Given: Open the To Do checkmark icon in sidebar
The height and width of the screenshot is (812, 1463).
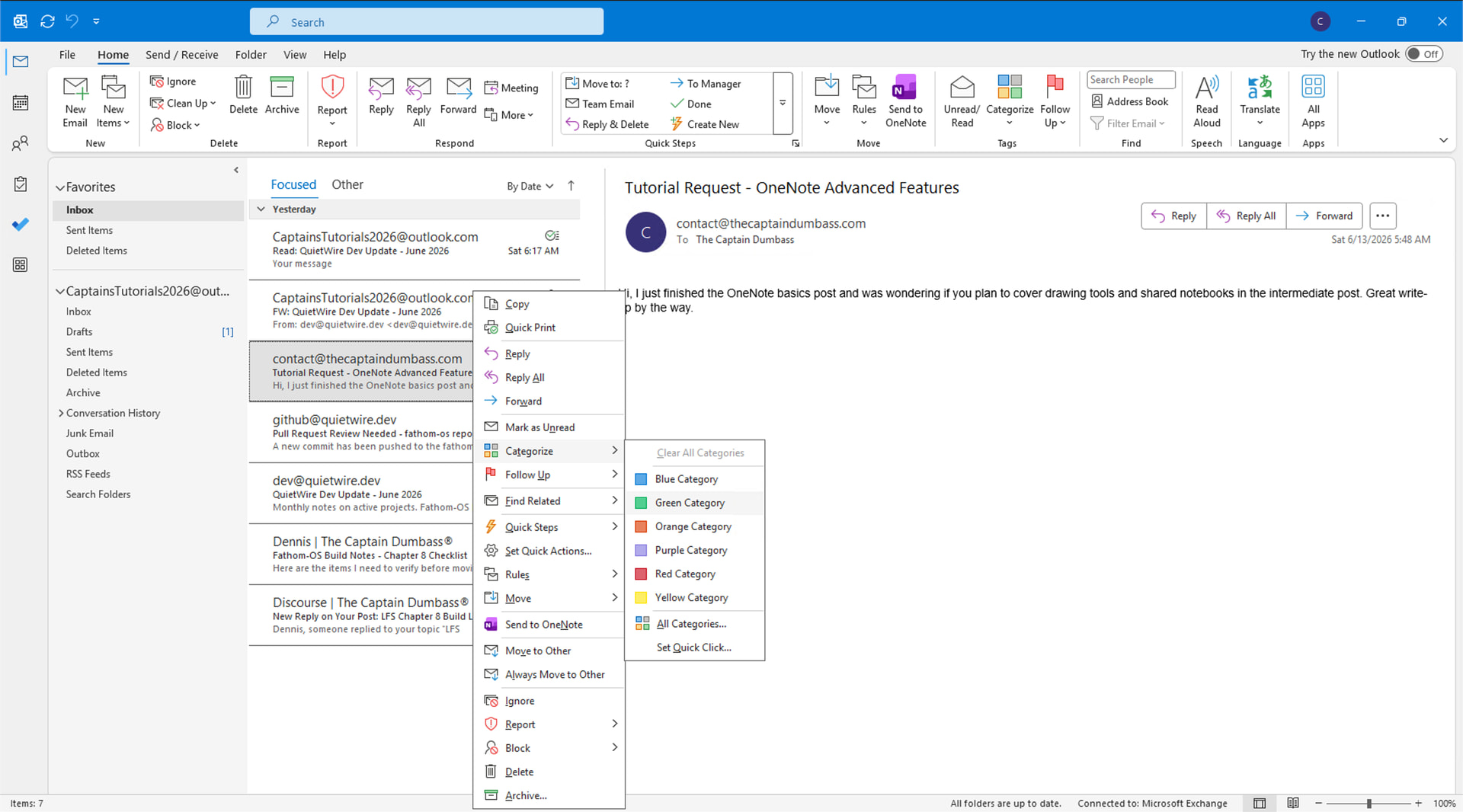Looking at the screenshot, I should pos(21,224).
